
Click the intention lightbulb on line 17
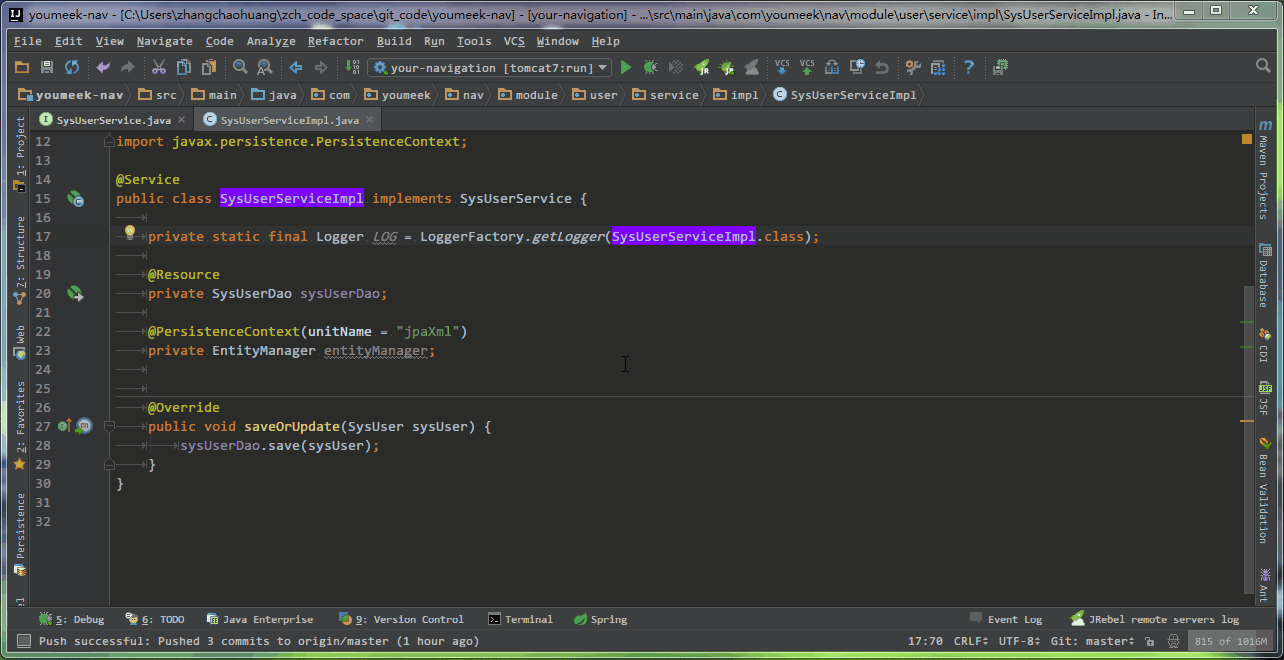coord(129,233)
